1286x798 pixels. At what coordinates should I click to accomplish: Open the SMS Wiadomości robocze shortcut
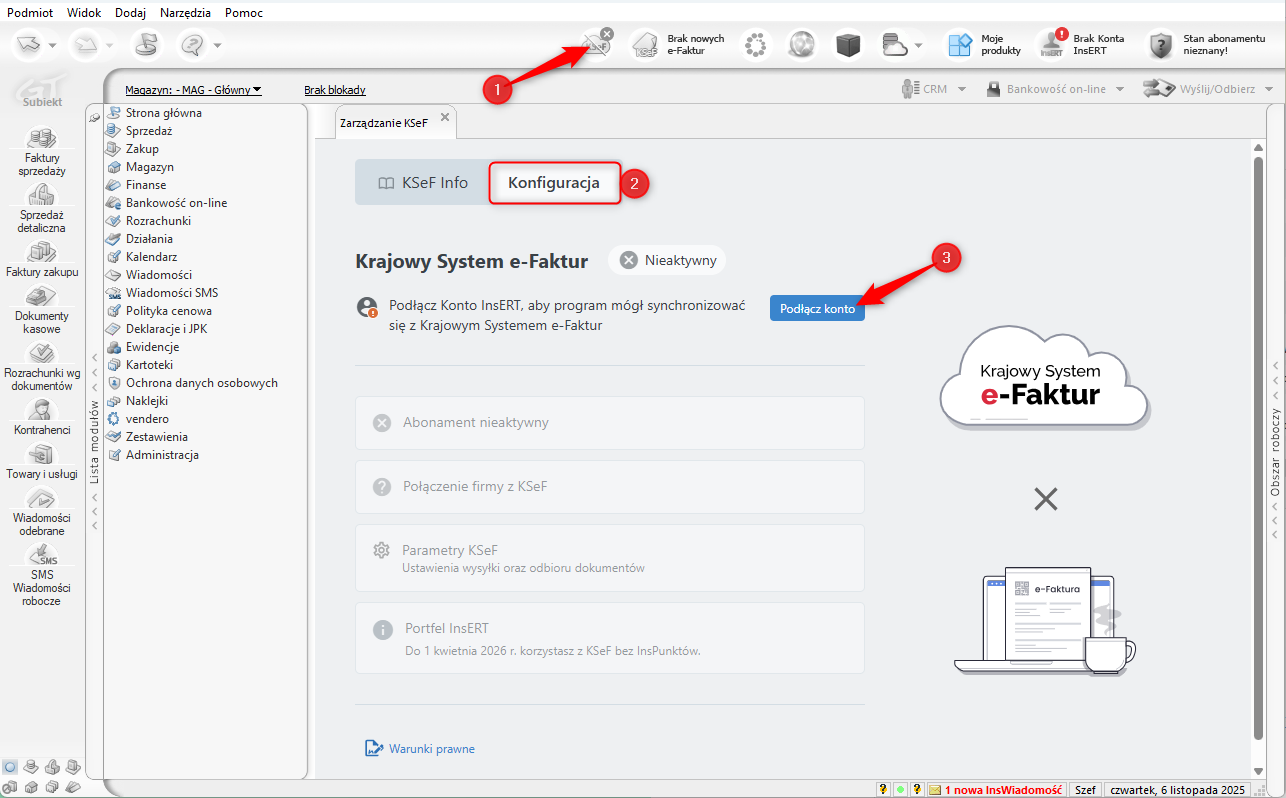pos(43,576)
